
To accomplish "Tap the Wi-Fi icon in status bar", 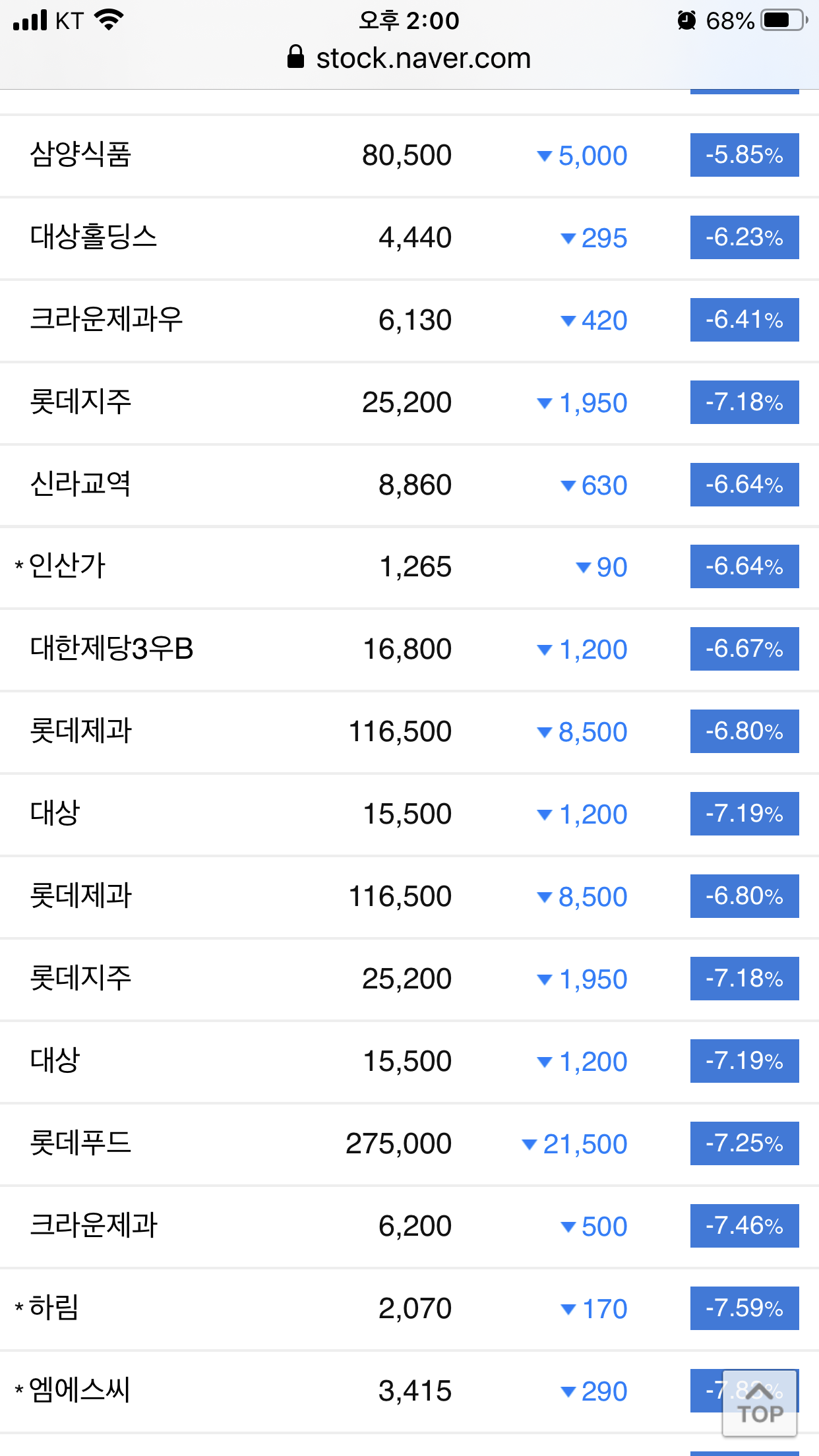I will click(109, 20).
